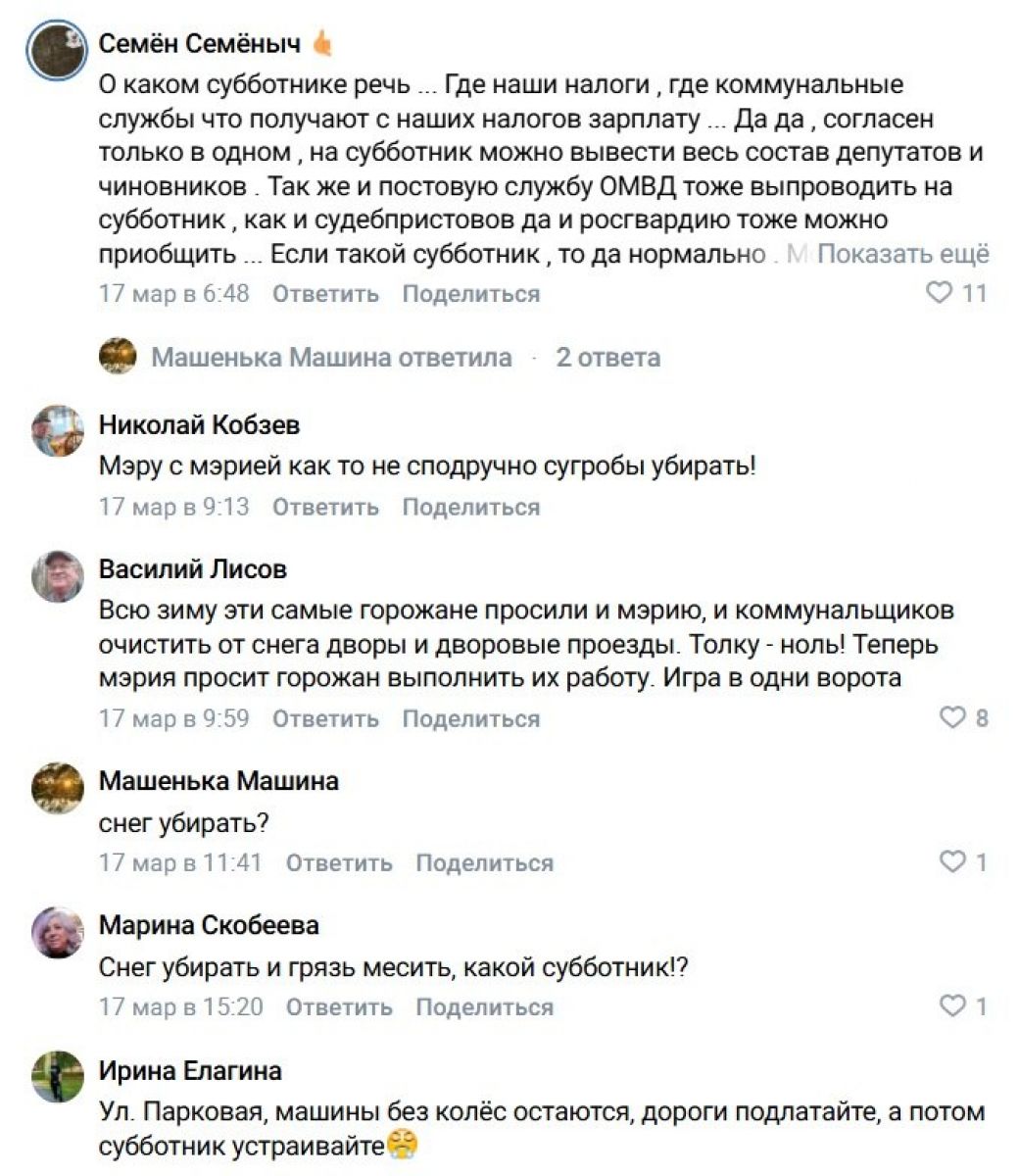Click heart on Машенька Машина's comment

click(x=952, y=862)
